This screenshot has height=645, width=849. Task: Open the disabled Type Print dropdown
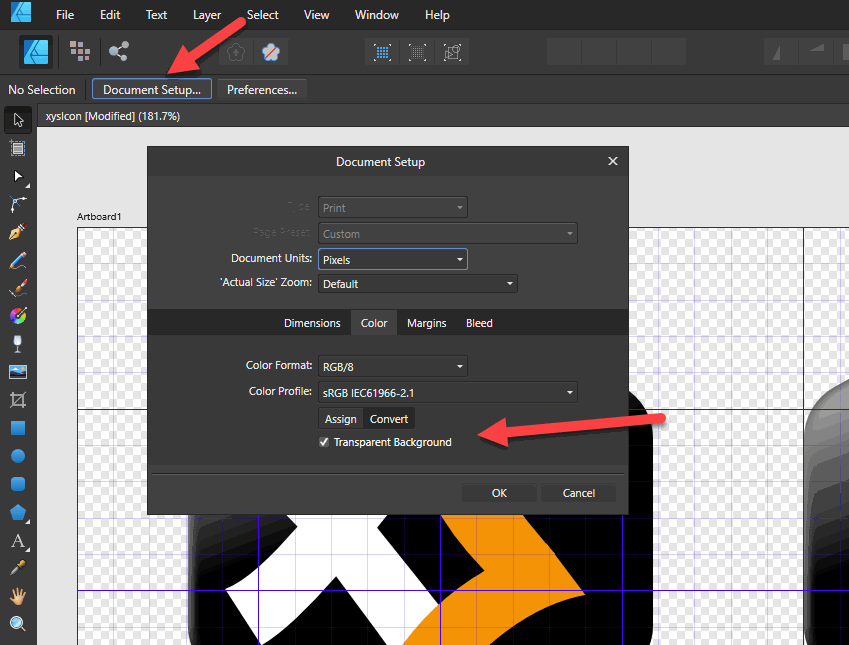coord(393,207)
